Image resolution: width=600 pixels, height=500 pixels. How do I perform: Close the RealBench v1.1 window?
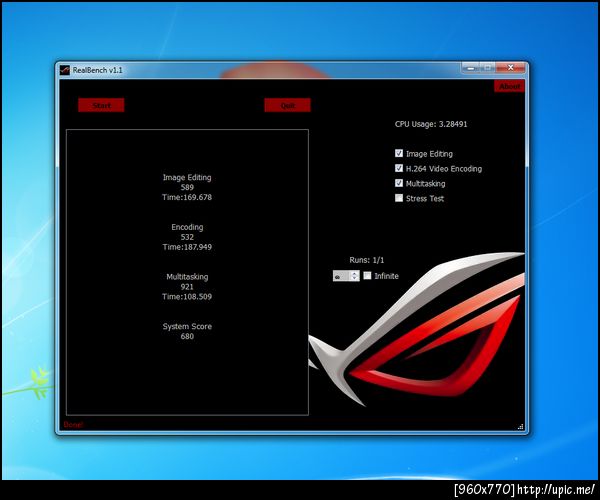[510, 68]
